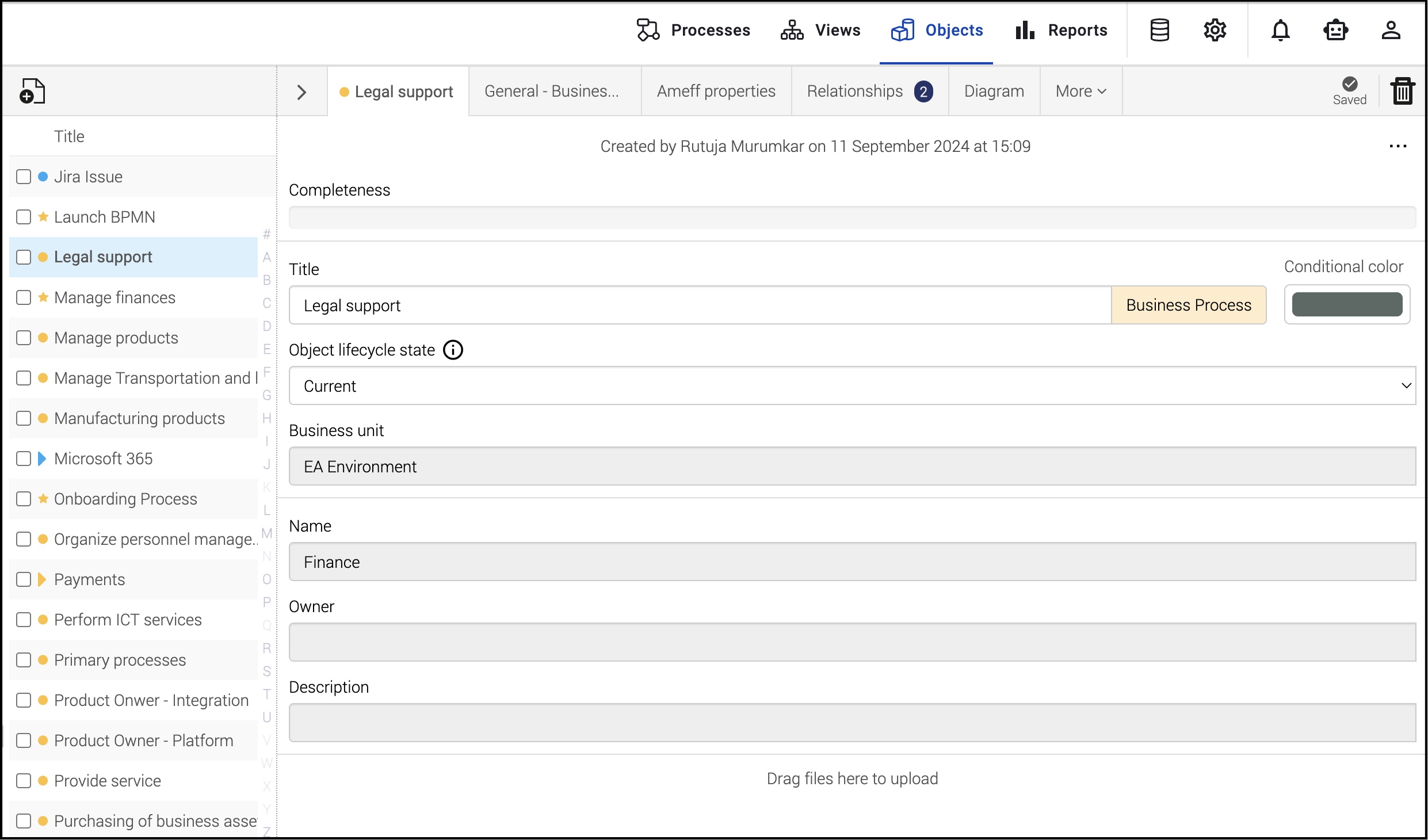Tick the Primary processes checkbox
Image resolution: width=1428 pixels, height=840 pixels.
pyautogui.click(x=24, y=660)
